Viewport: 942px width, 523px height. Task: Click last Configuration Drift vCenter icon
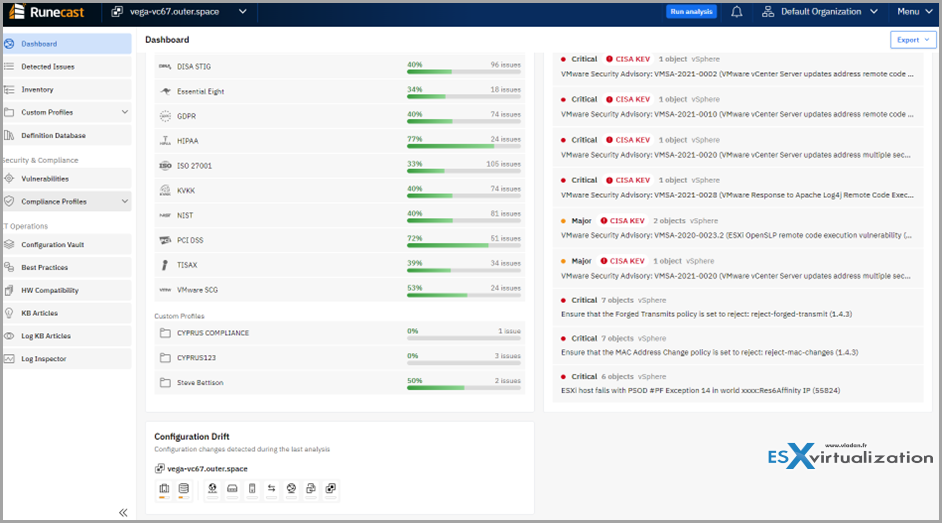[330, 489]
